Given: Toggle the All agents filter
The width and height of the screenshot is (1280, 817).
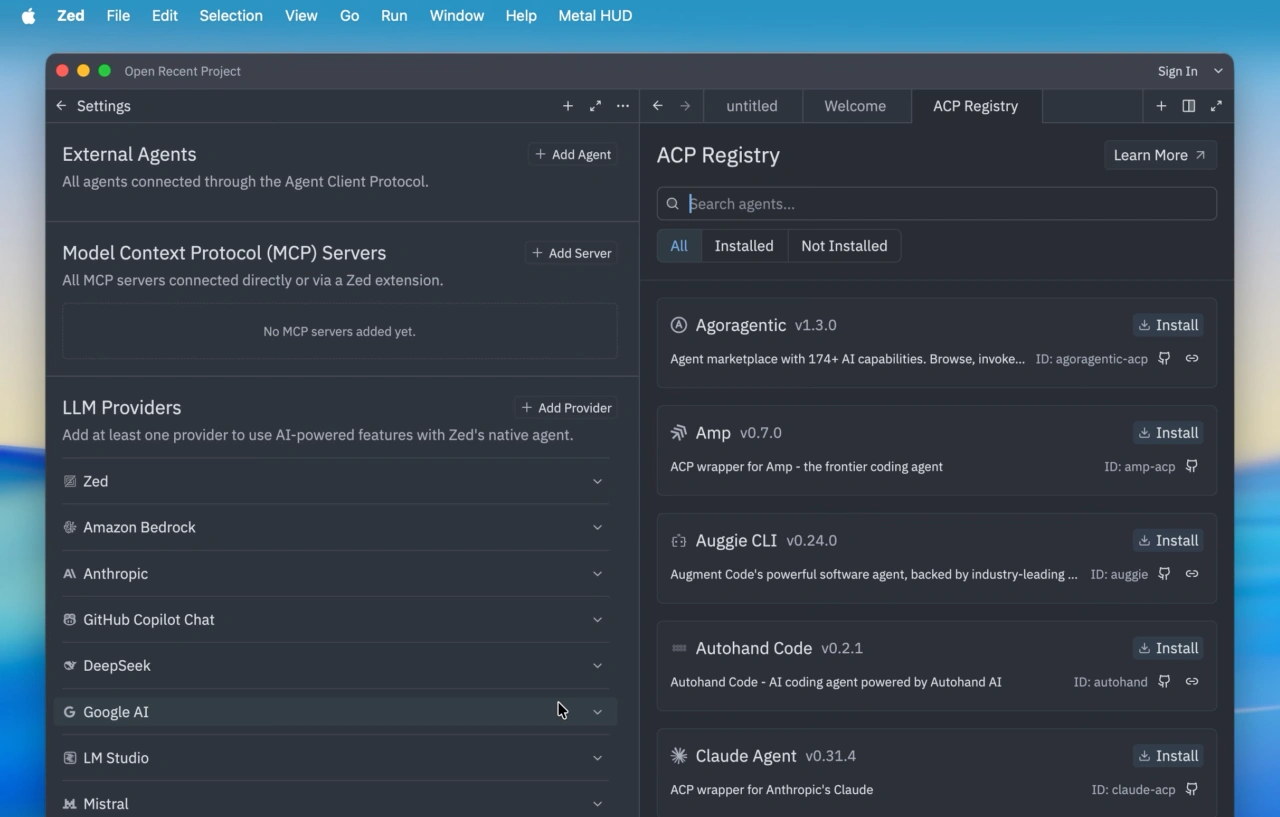Looking at the screenshot, I should click(679, 245).
